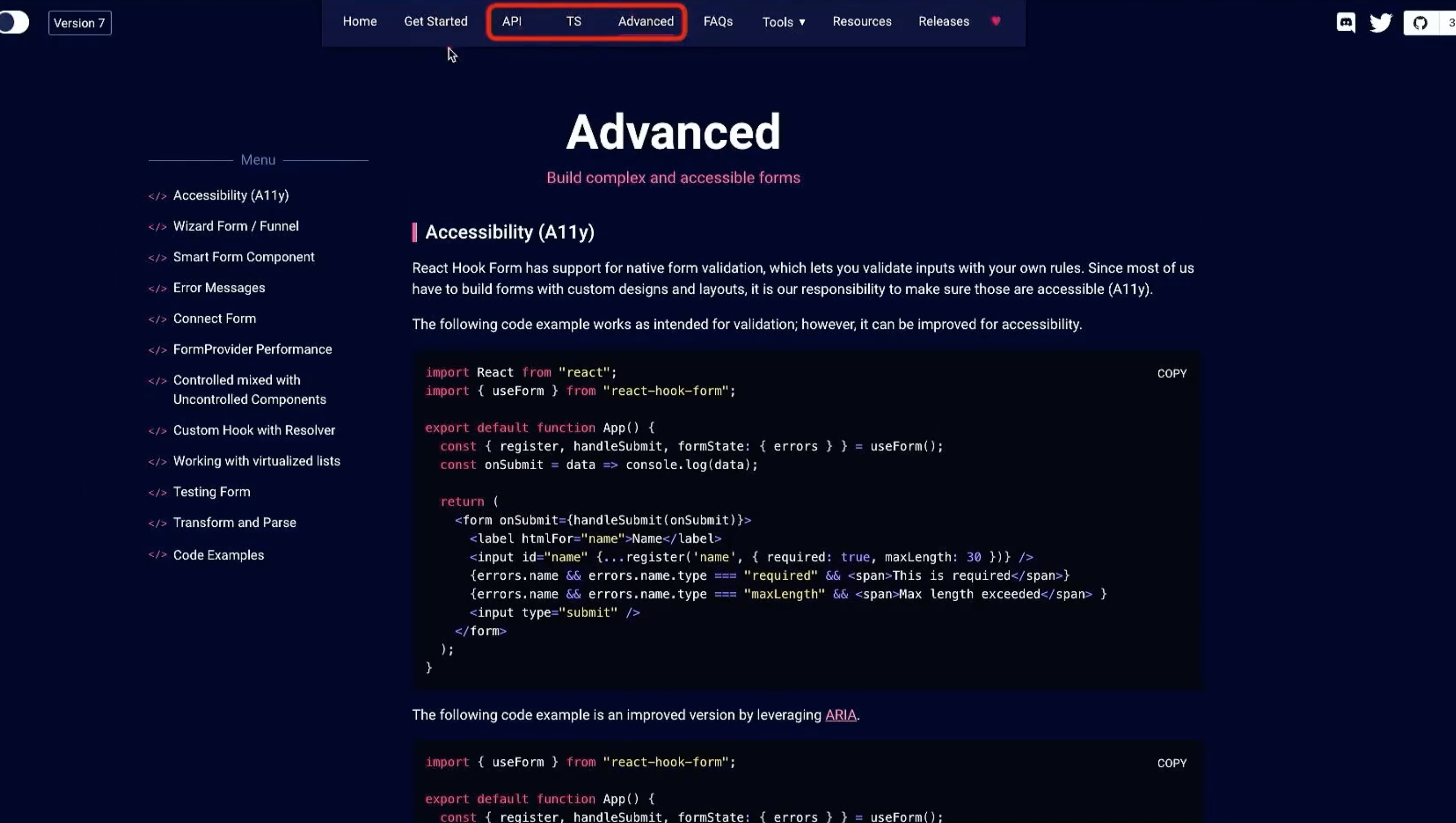Click the pink heart sponsor icon
This screenshot has height=823, width=1456.
(x=996, y=21)
